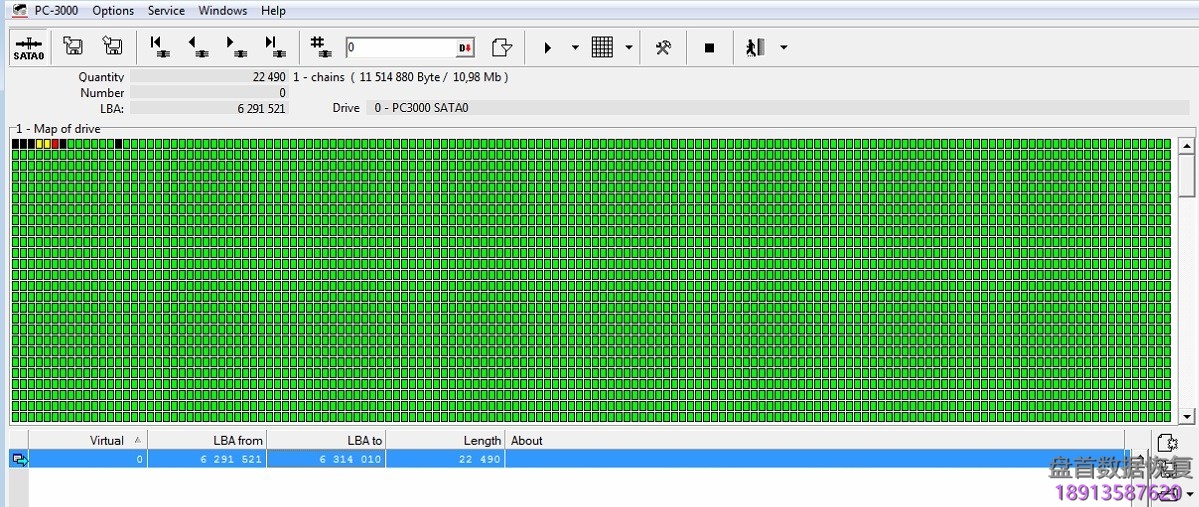Viewport: 1199px width, 507px height.
Task: Open settings with crossed hammers icon
Action: [x=663, y=47]
